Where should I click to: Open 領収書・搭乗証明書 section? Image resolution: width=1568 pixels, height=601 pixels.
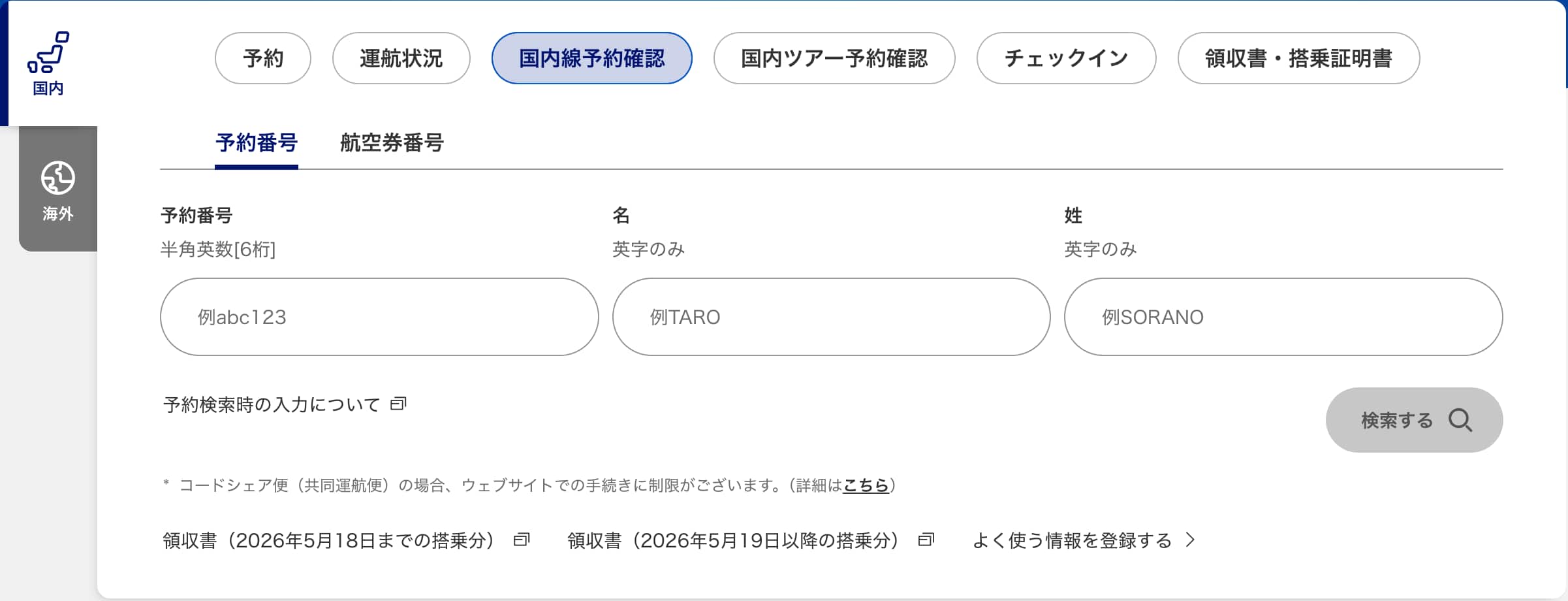coord(1299,58)
